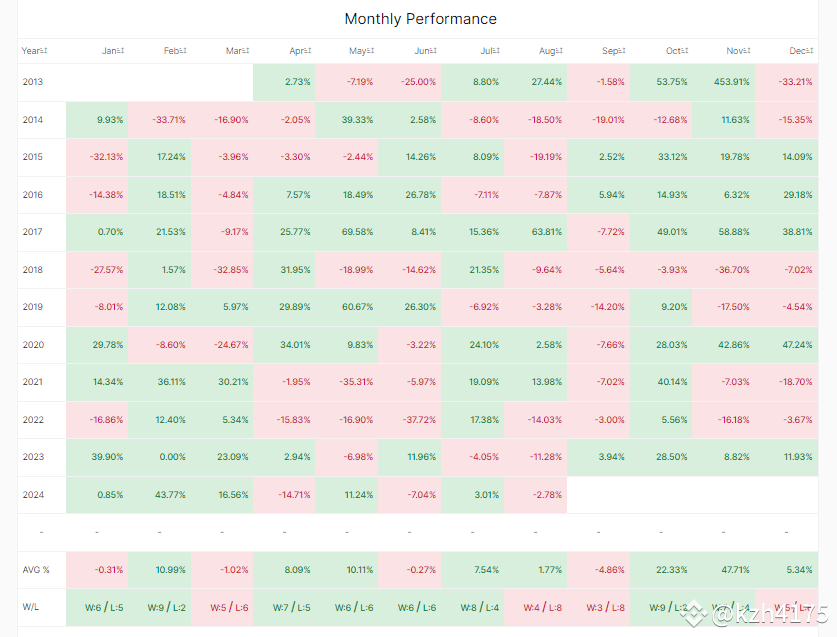
Task: Select the Jul column header tab
Action: click(487, 50)
